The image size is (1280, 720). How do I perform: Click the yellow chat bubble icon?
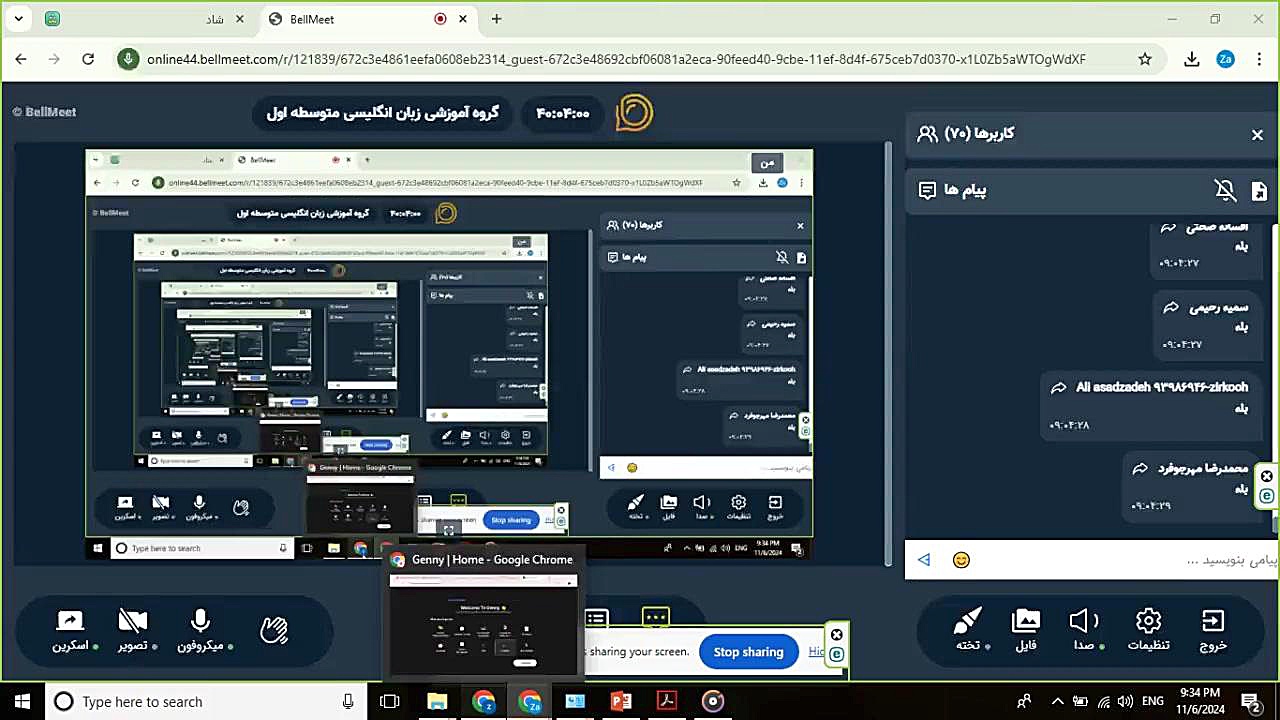point(656,618)
